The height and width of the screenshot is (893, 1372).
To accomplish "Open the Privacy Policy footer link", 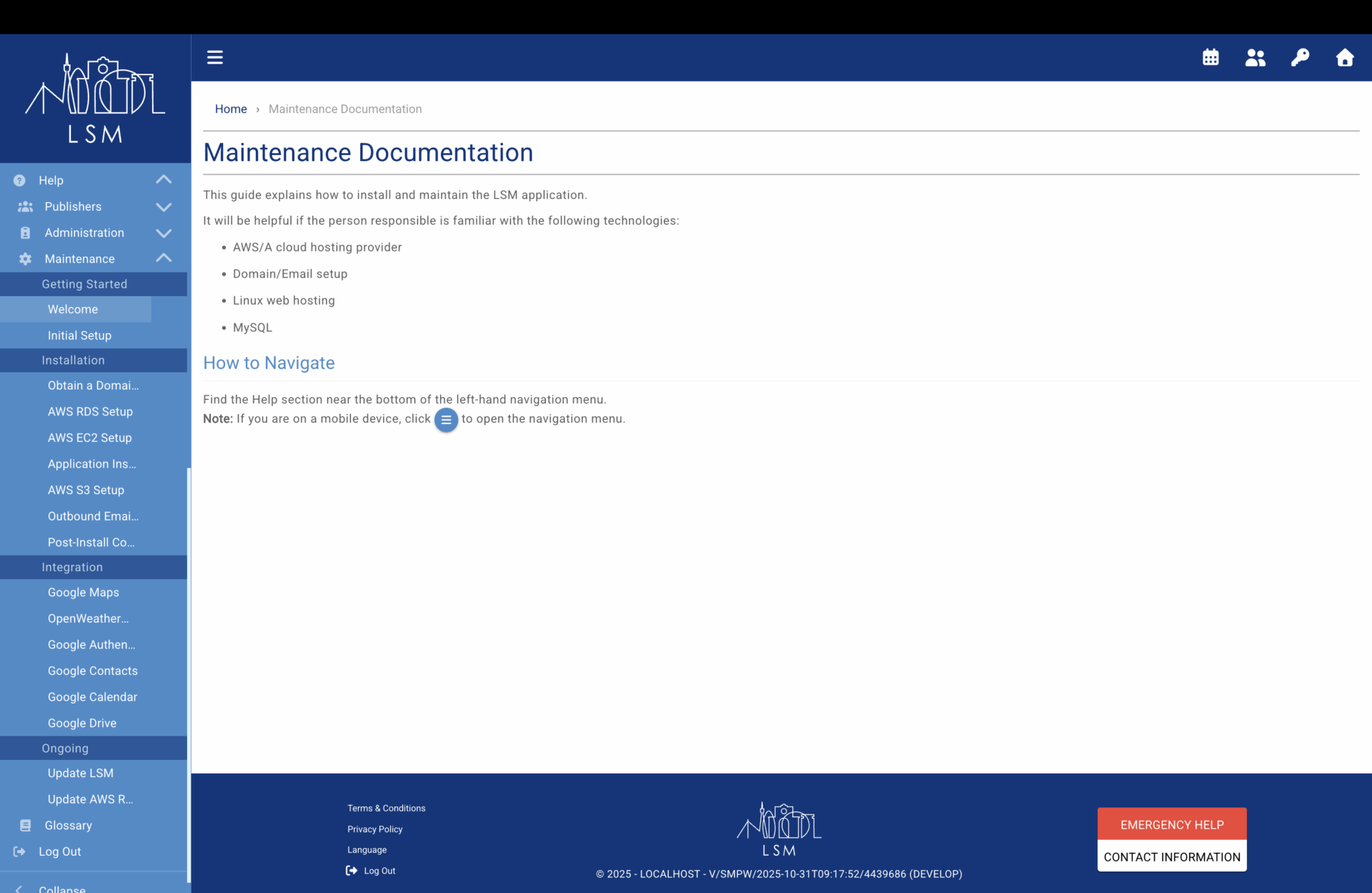I will (375, 829).
